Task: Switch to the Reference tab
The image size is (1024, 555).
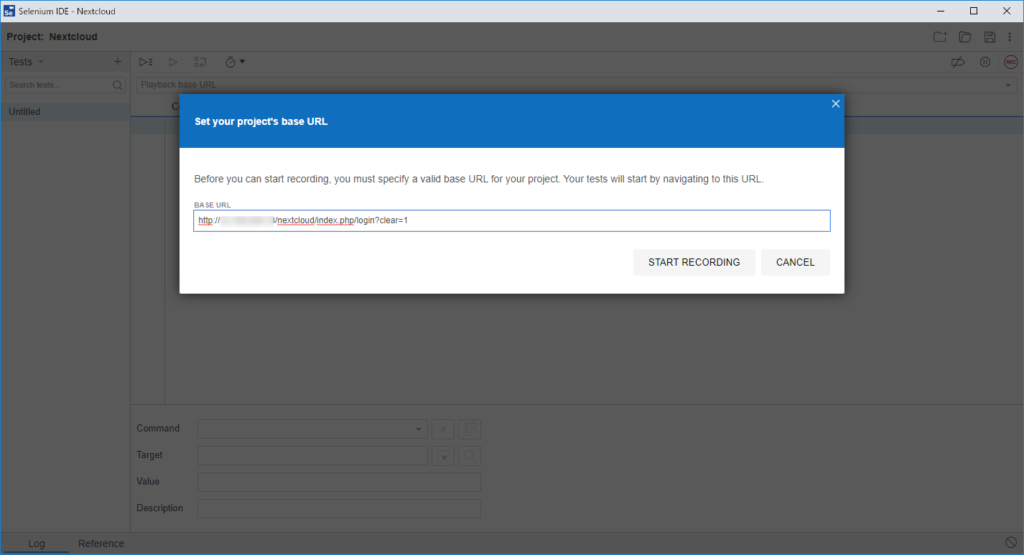Action: point(101,543)
